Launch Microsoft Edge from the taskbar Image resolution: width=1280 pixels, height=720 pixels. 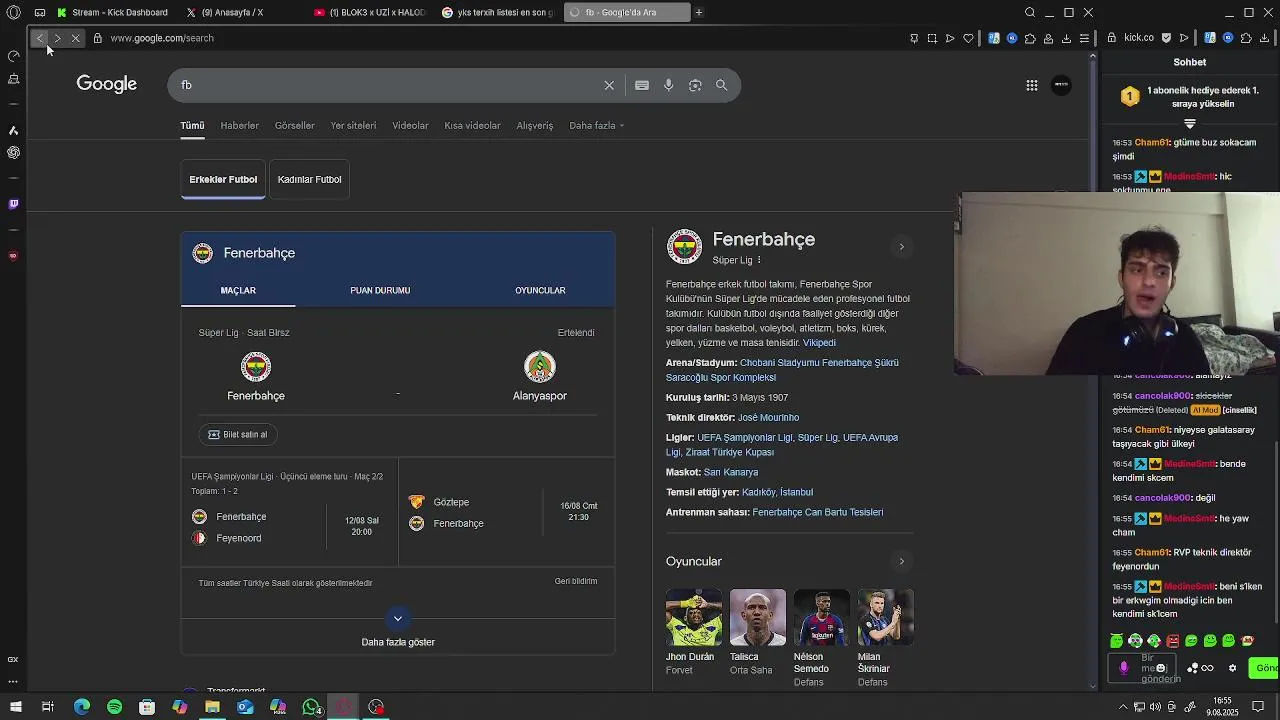[82, 707]
